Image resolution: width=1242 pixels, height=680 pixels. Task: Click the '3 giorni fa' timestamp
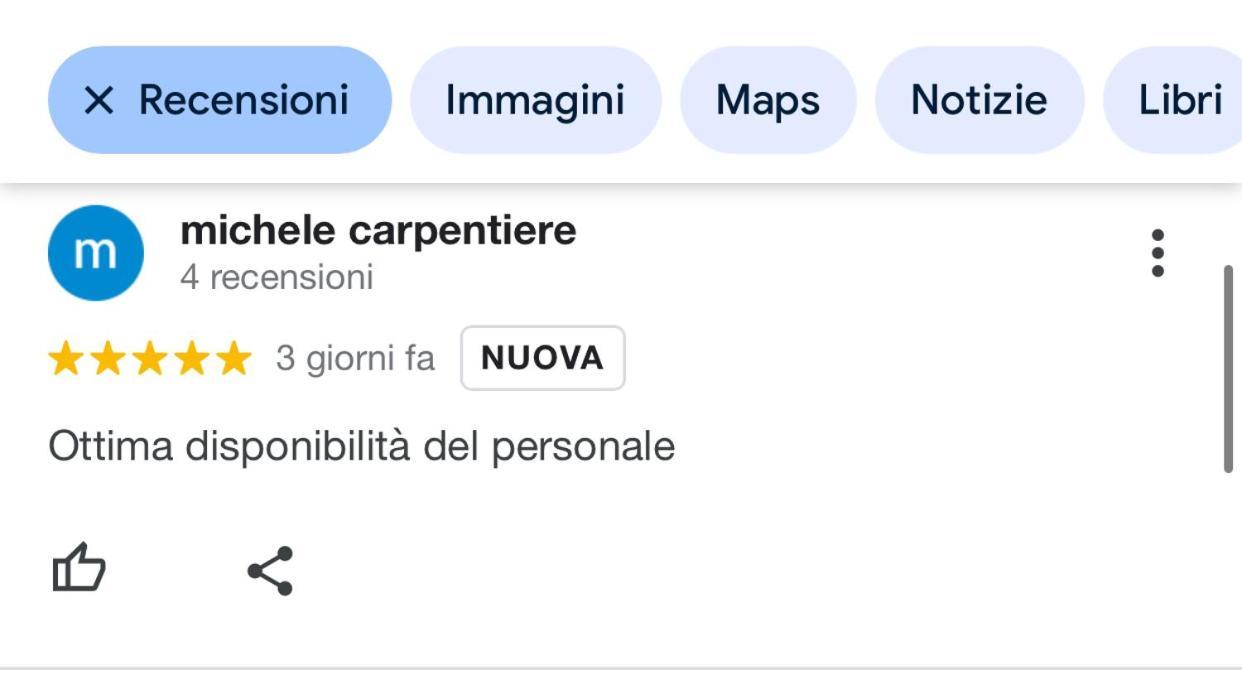point(355,358)
